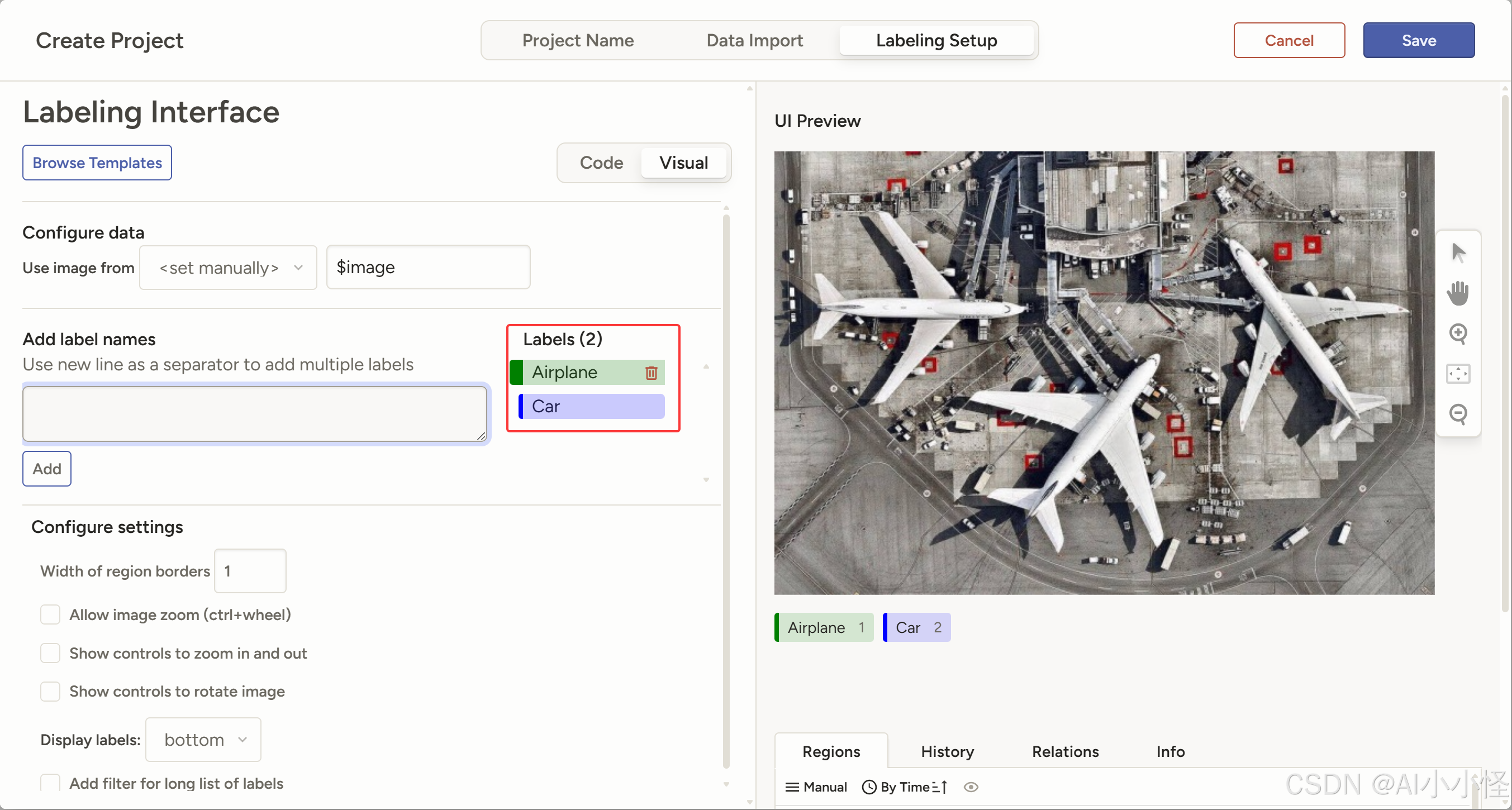1512x810 pixels.
Task: Enable Show controls to rotate image
Action: (x=50, y=692)
